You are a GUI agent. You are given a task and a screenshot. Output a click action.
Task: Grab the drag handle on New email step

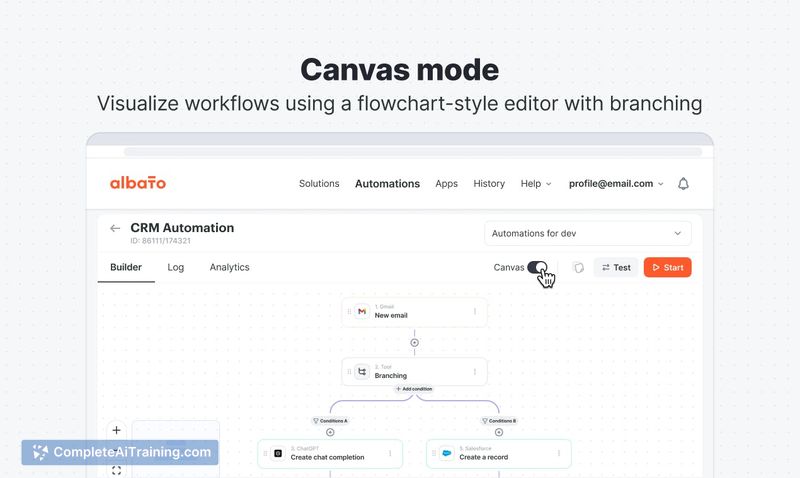pos(349,311)
